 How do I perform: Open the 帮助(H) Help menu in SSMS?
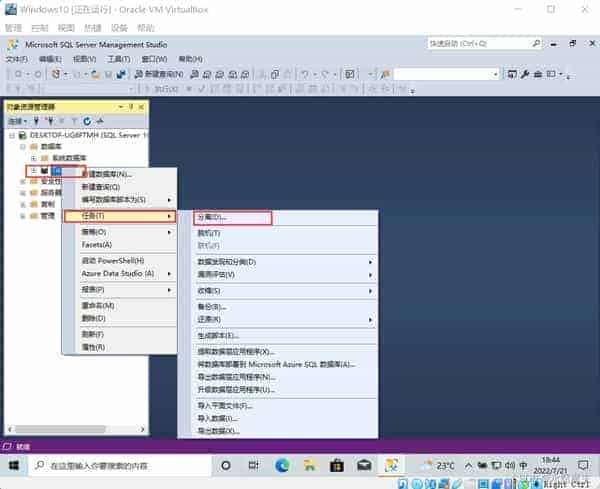pos(191,59)
